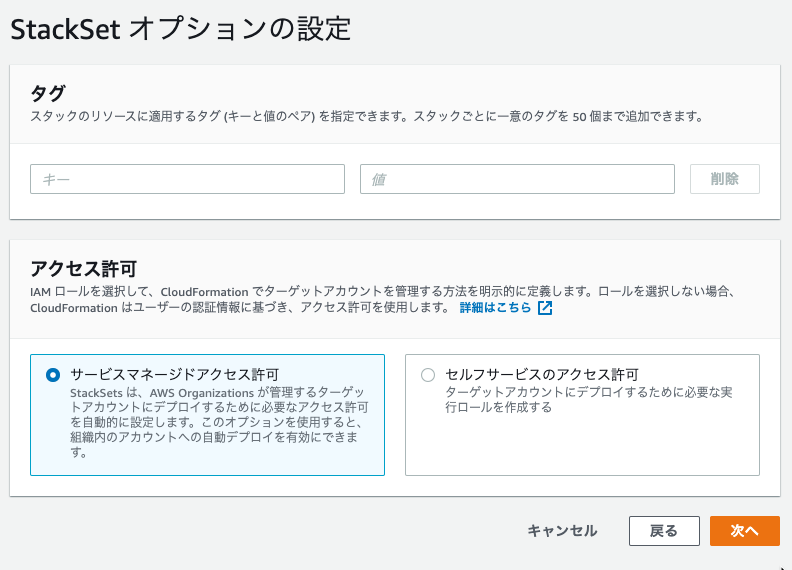Click the キャンセル button
This screenshot has height=570, width=792.
click(562, 531)
